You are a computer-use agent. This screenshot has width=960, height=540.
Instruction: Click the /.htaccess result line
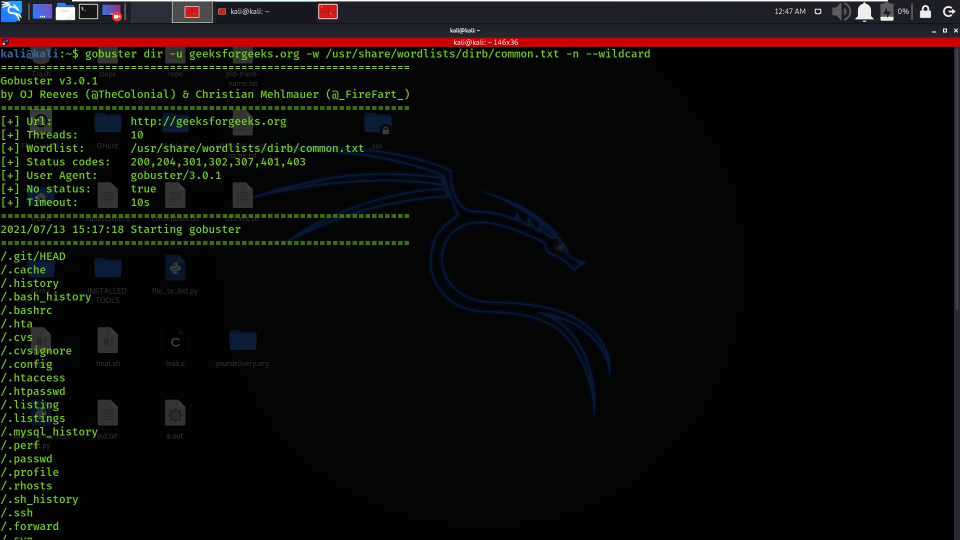(x=33, y=378)
